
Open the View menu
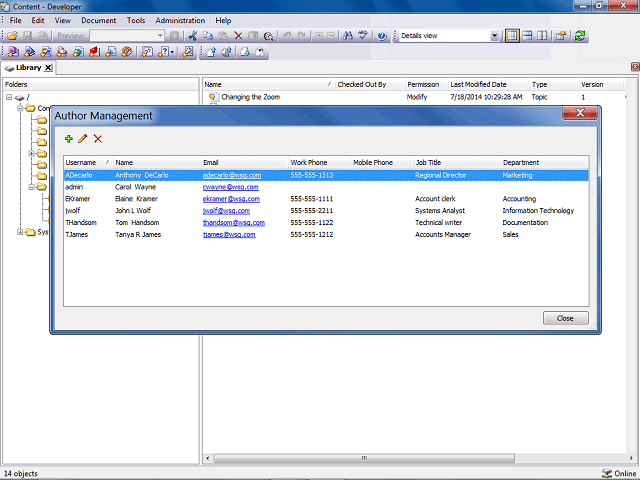62,20
